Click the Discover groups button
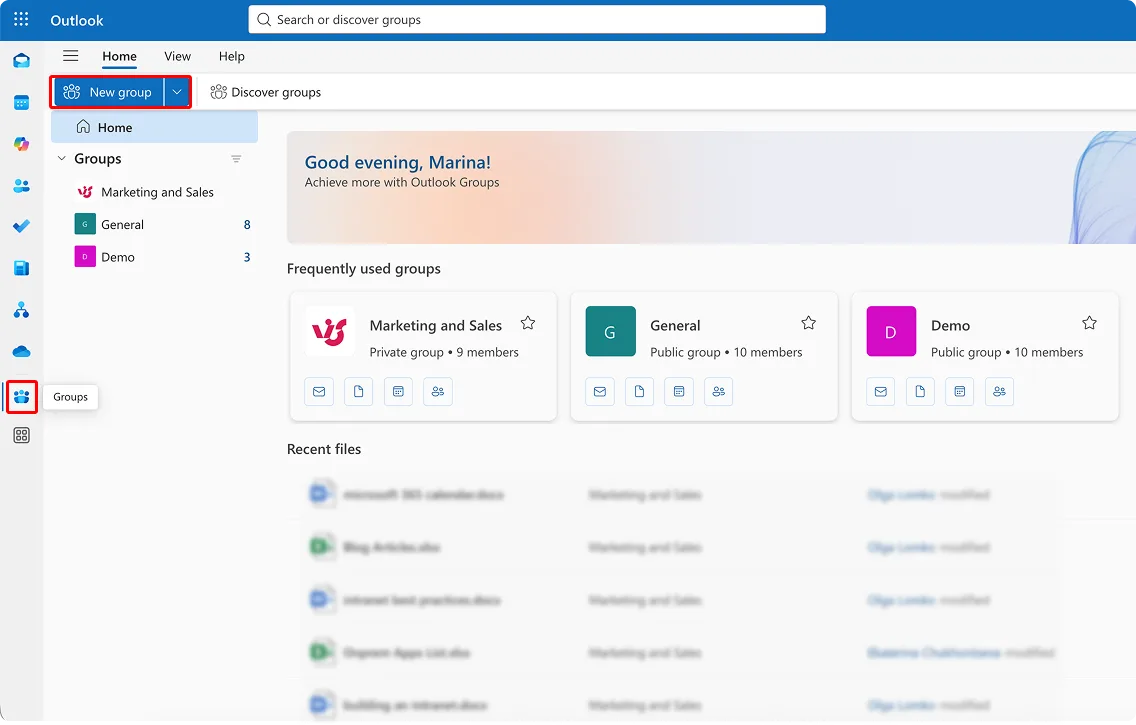The image size is (1136, 725). (264, 91)
